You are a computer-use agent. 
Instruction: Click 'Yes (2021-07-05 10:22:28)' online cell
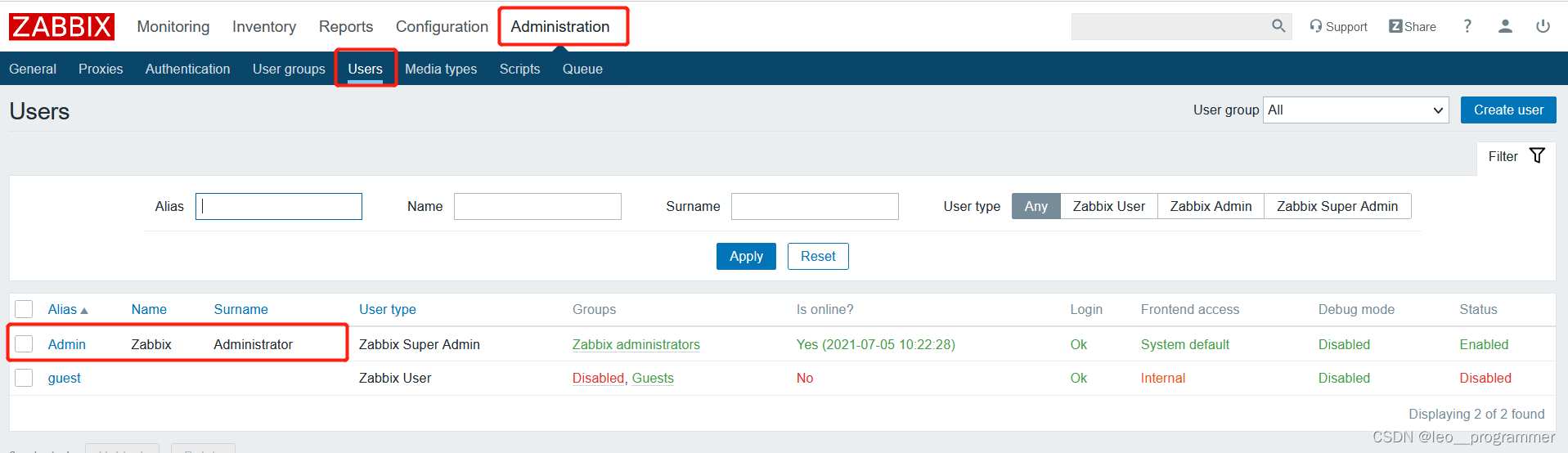875,344
